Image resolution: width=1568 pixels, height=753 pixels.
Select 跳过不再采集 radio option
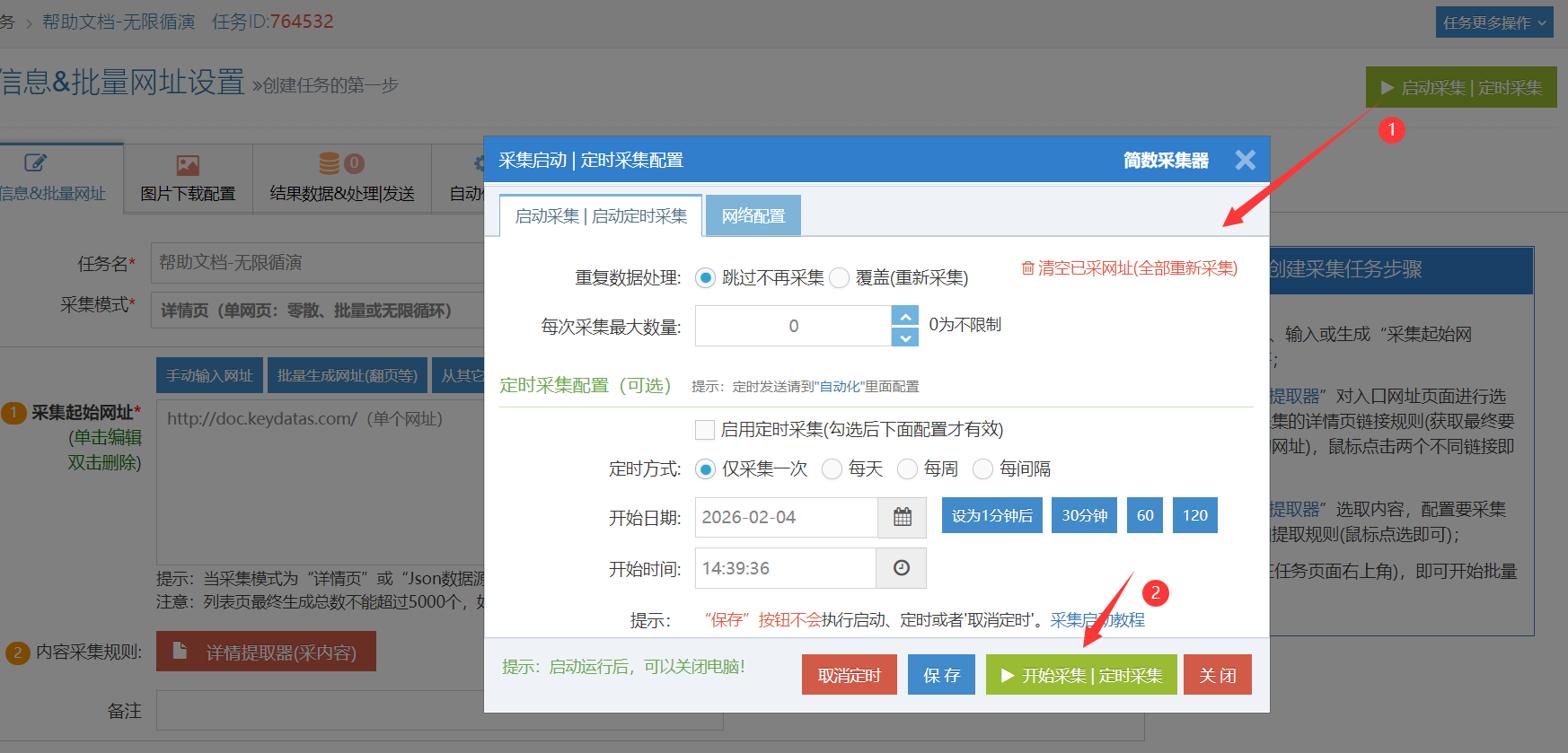coord(706,277)
